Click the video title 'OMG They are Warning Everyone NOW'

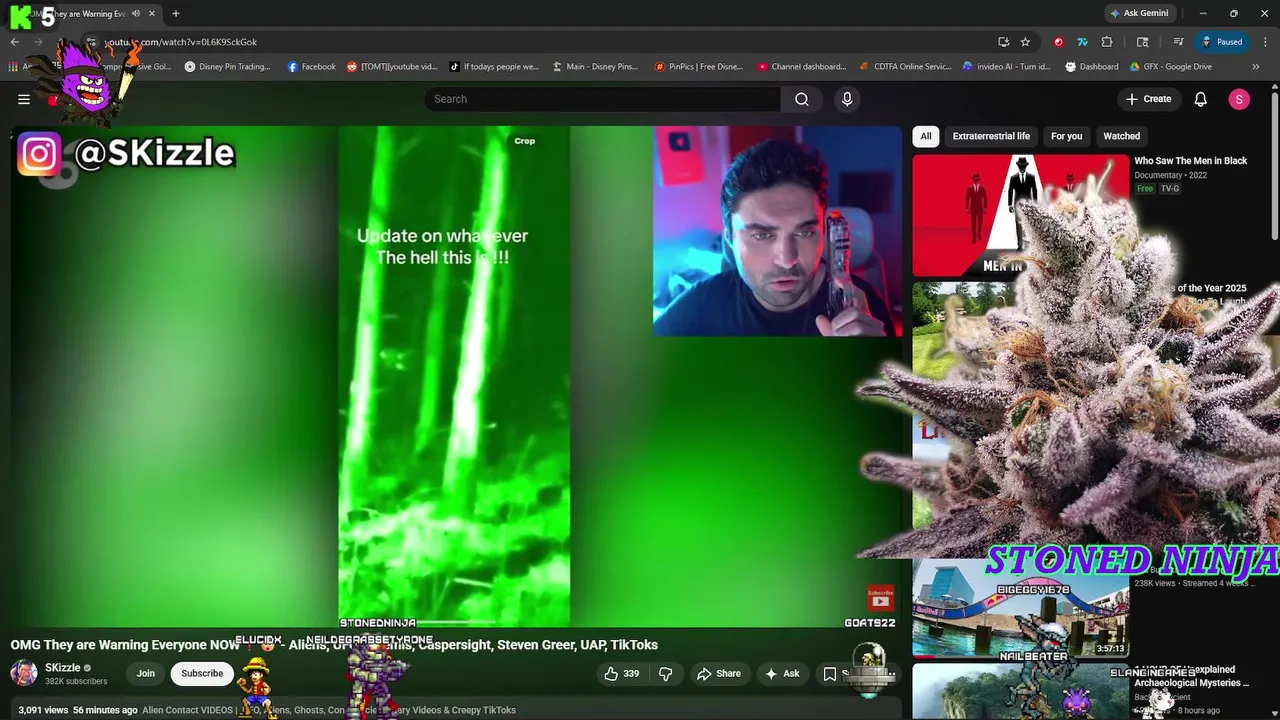pyautogui.click(x=334, y=645)
